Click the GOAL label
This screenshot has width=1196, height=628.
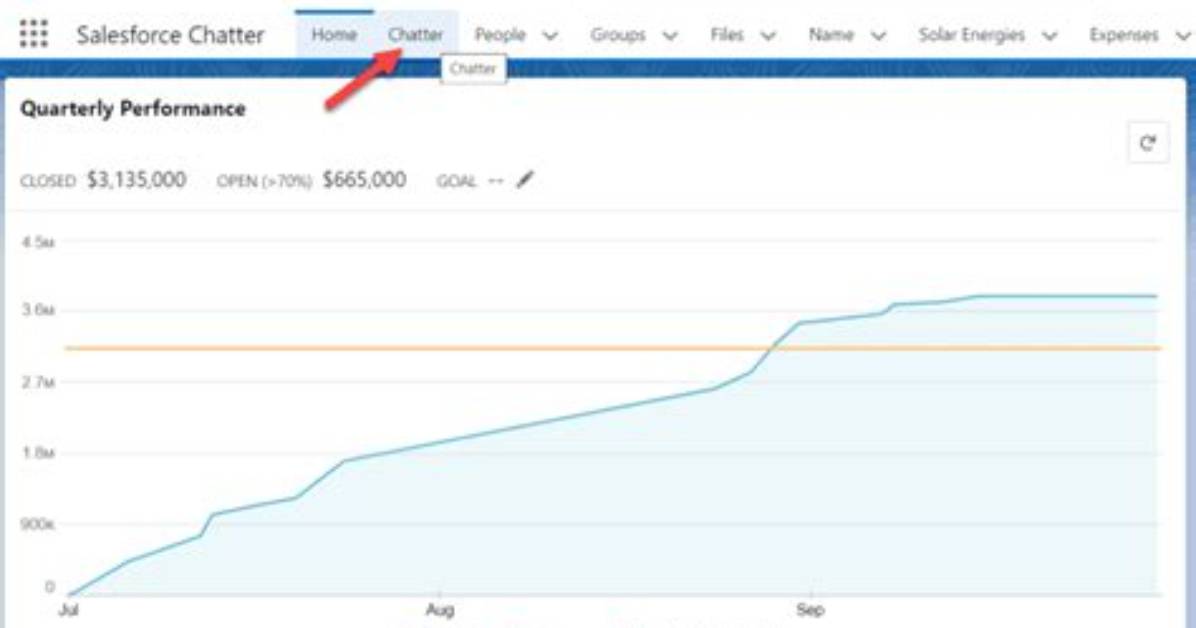tap(456, 182)
